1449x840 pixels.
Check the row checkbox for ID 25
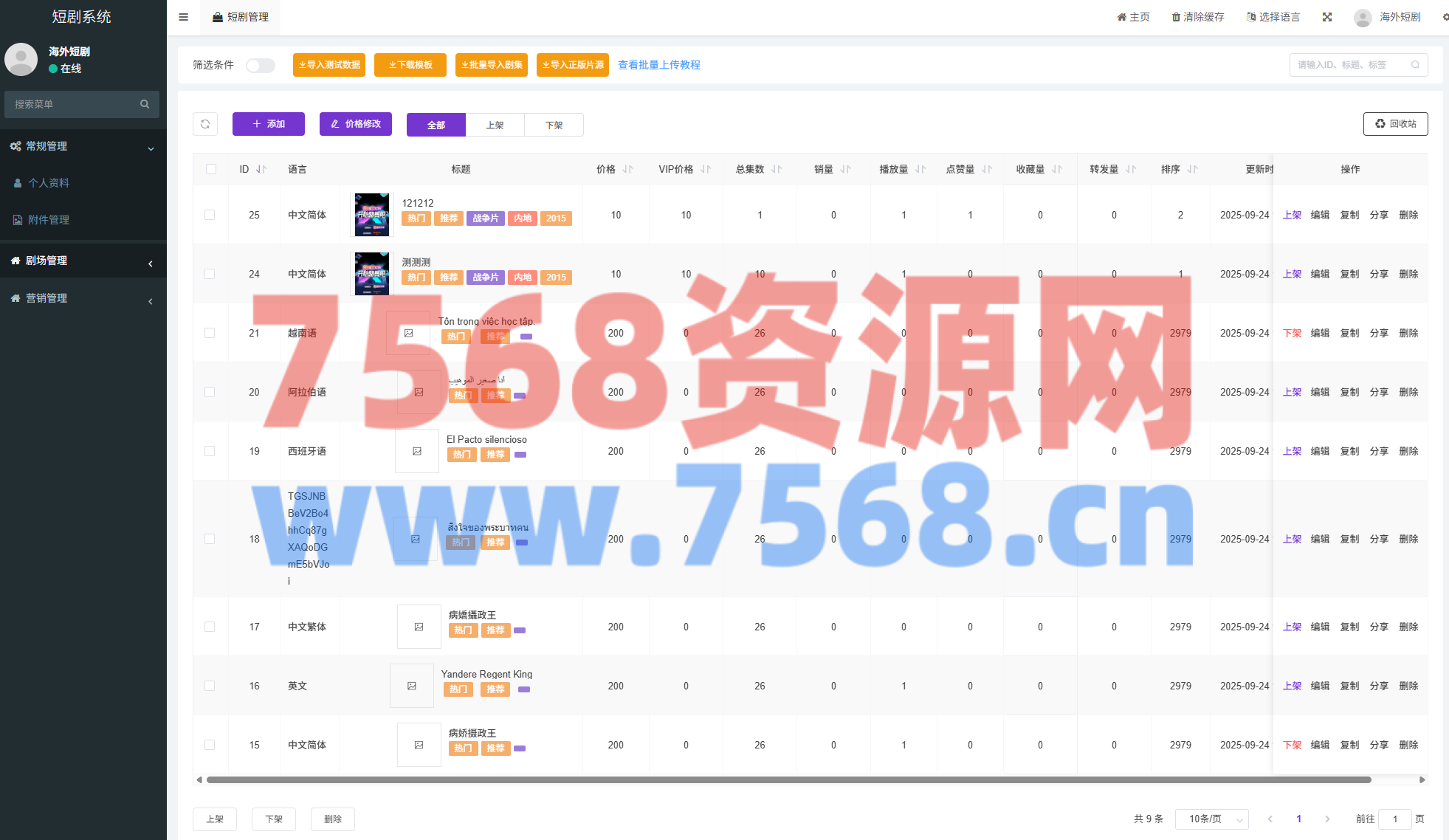(x=210, y=215)
